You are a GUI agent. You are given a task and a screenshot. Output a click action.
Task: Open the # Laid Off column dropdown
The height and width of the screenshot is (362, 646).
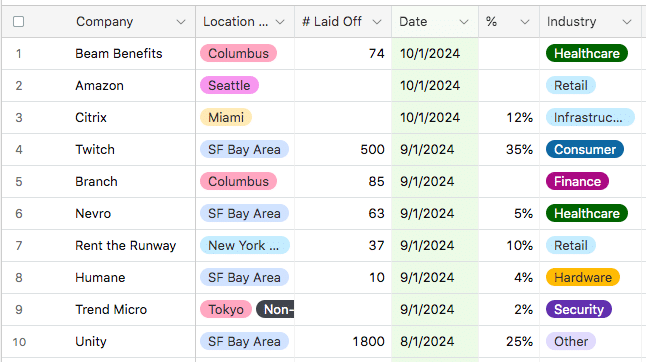[x=377, y=22]
